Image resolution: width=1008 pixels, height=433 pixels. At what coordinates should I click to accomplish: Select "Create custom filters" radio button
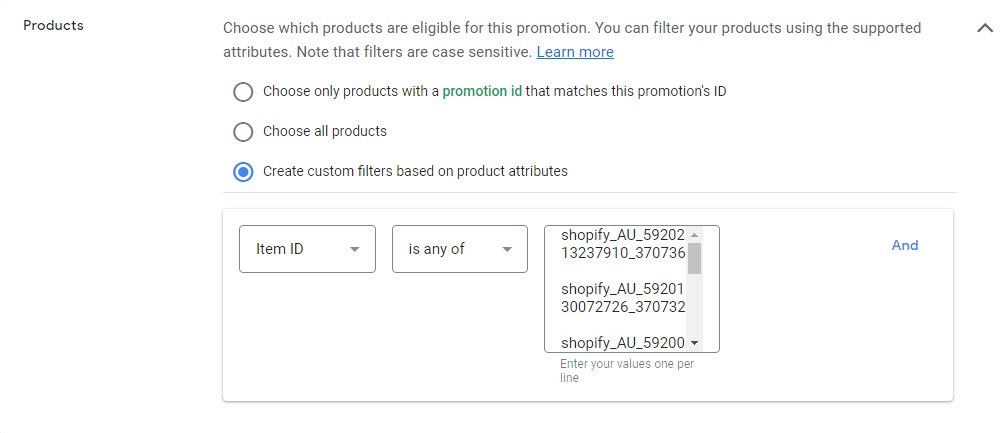[x=243, y=172]
